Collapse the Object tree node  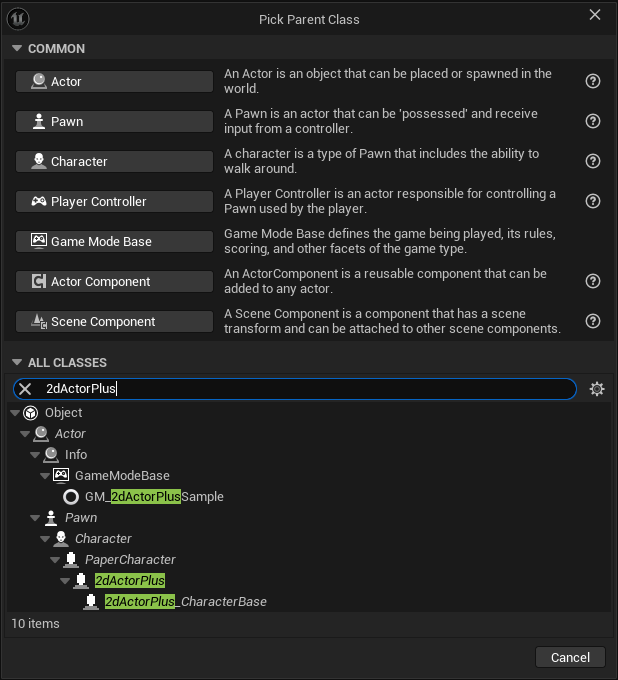[14, 413]
